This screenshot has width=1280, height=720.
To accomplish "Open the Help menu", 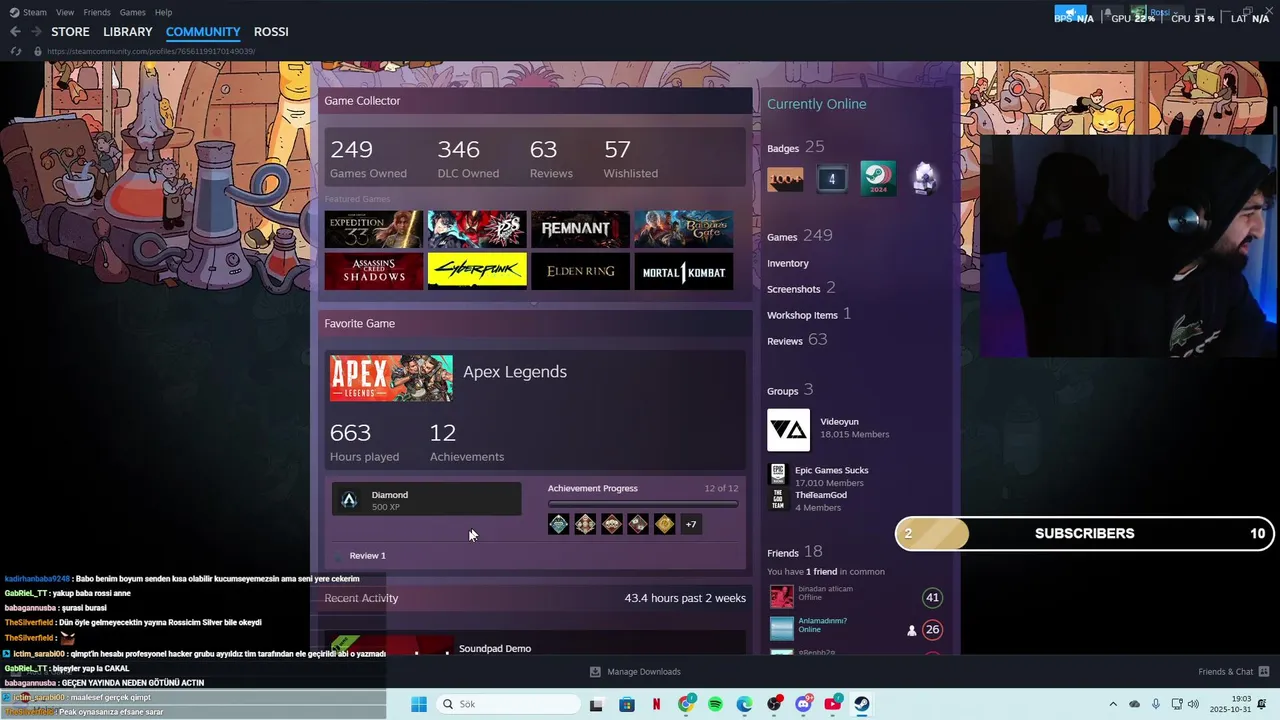I will [163, 12].
